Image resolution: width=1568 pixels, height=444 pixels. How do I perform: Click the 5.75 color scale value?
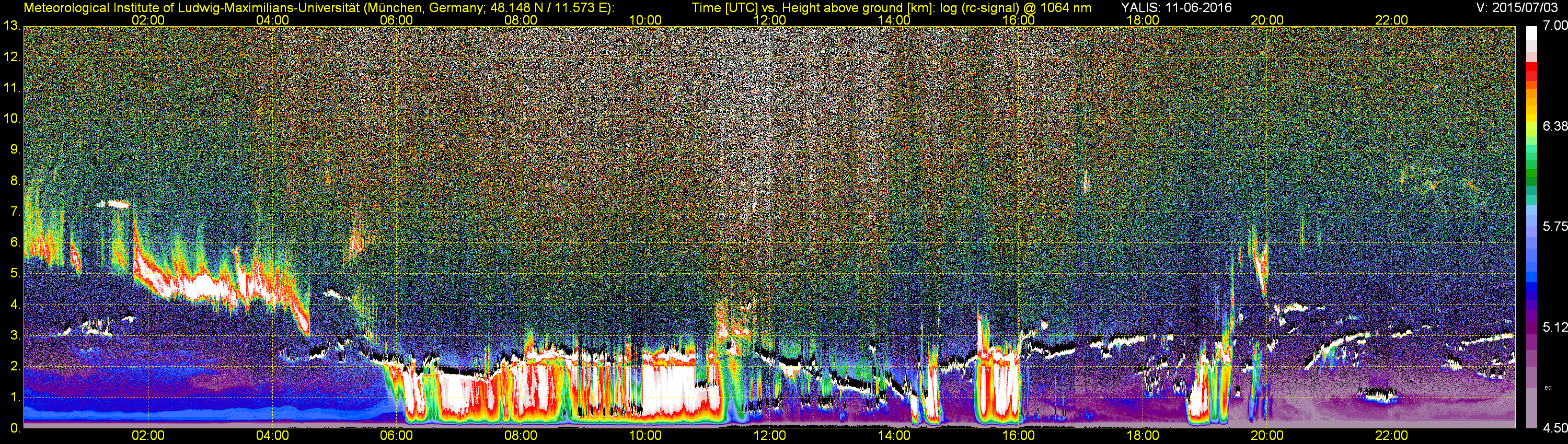[1555, 226]
